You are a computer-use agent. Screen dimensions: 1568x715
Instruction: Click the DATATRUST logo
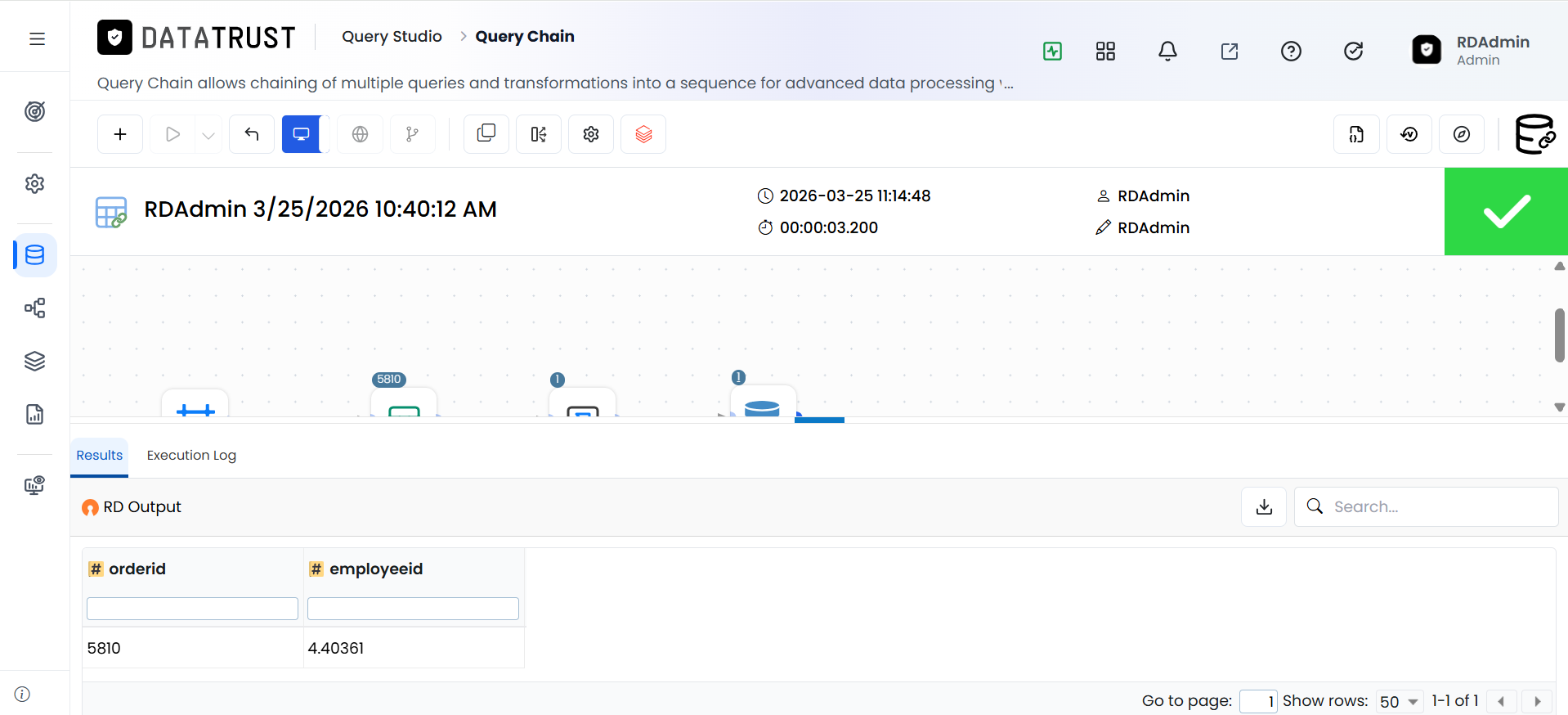tap(196, 38)
